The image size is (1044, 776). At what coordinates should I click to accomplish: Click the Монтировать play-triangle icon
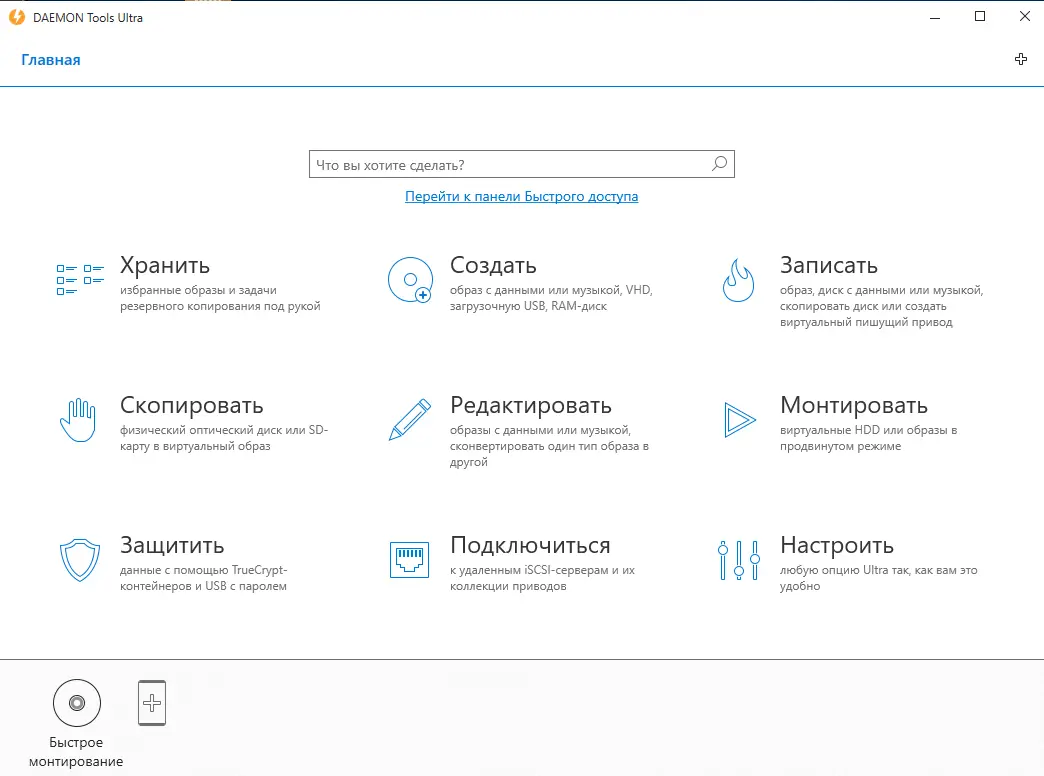[x=738, y=419]
